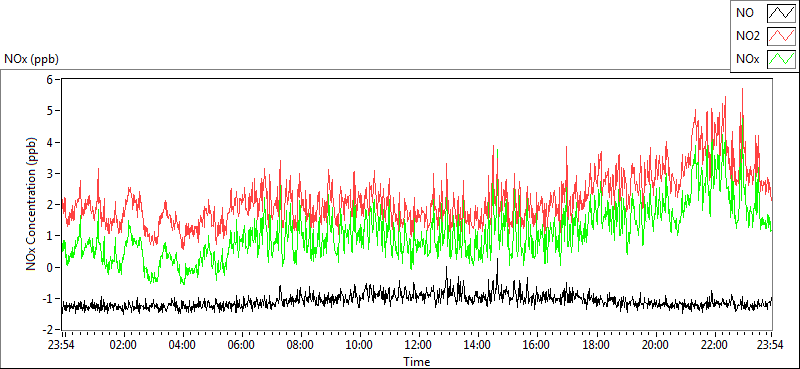Image resolution: width=800 pixels, height=369 pixels.
Task: Click the NOx Concentration (ppb) y-axis label
Action: 32,203
